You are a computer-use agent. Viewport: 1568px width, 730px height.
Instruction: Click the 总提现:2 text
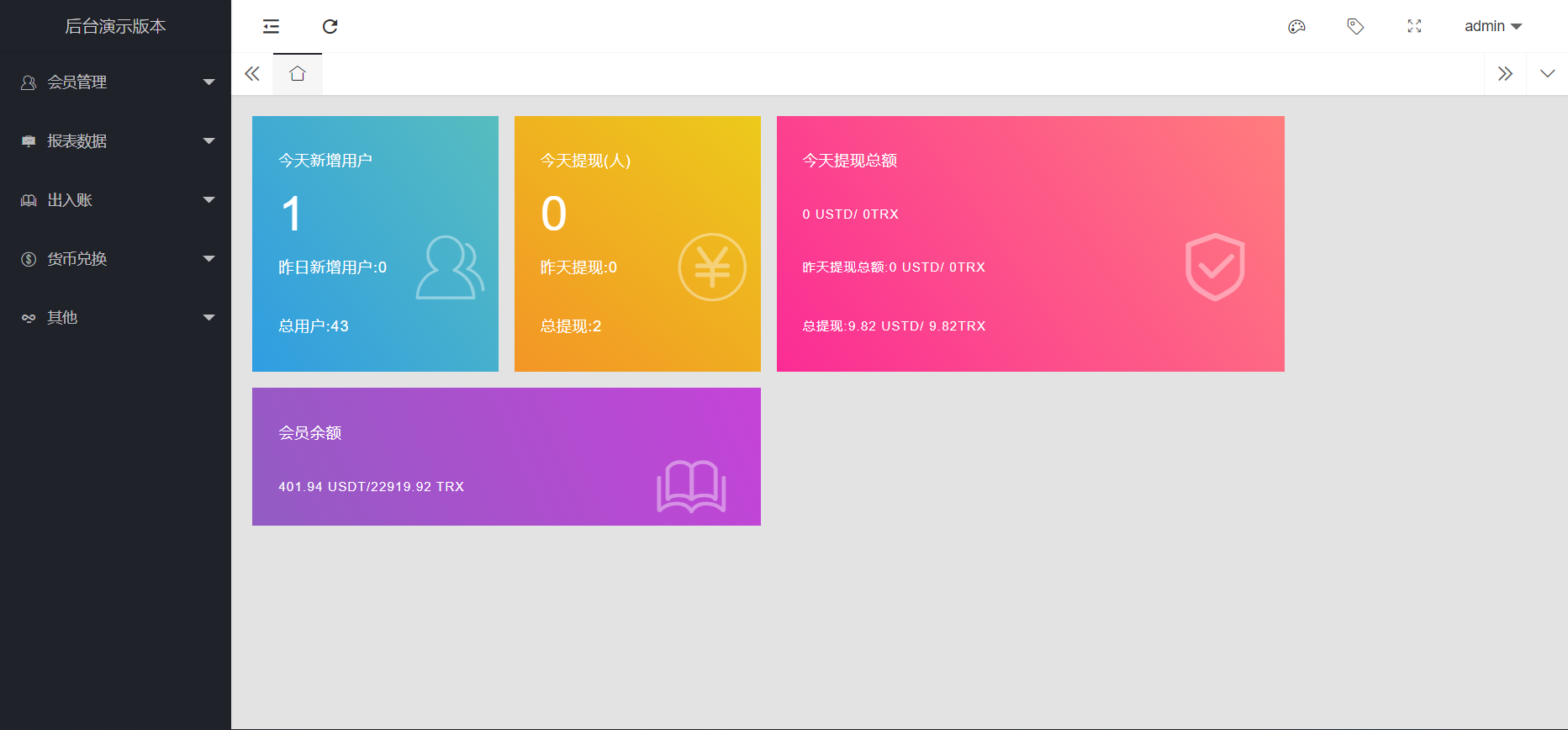(571, 326)
